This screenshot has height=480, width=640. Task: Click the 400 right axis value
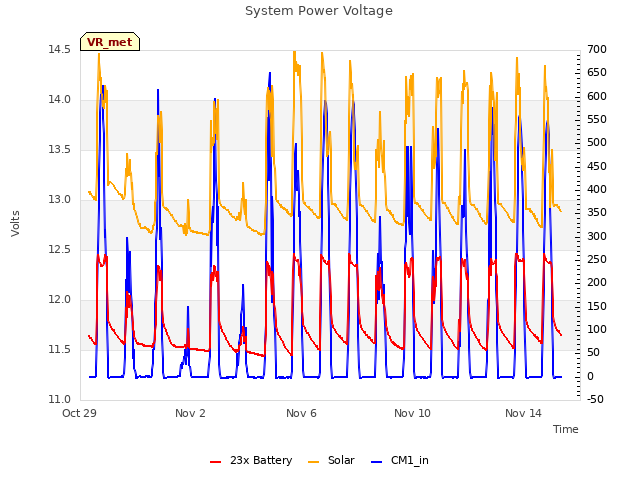tap(597, 189)
